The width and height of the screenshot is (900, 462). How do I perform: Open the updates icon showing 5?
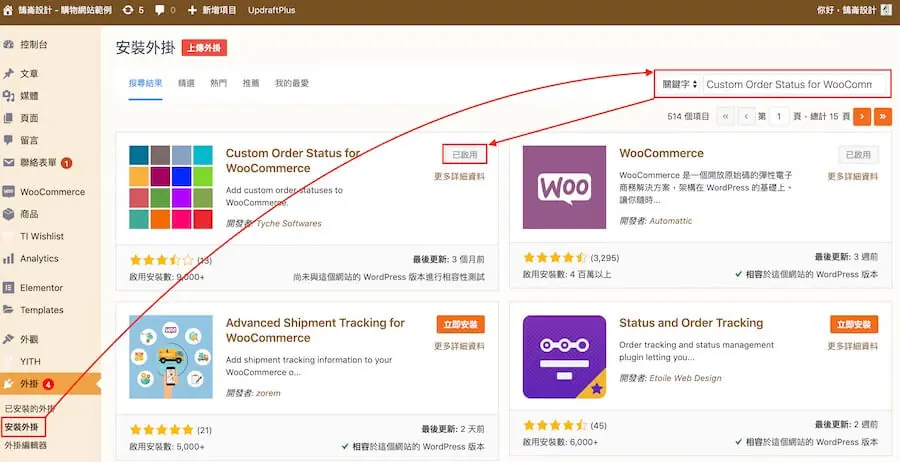128,10
